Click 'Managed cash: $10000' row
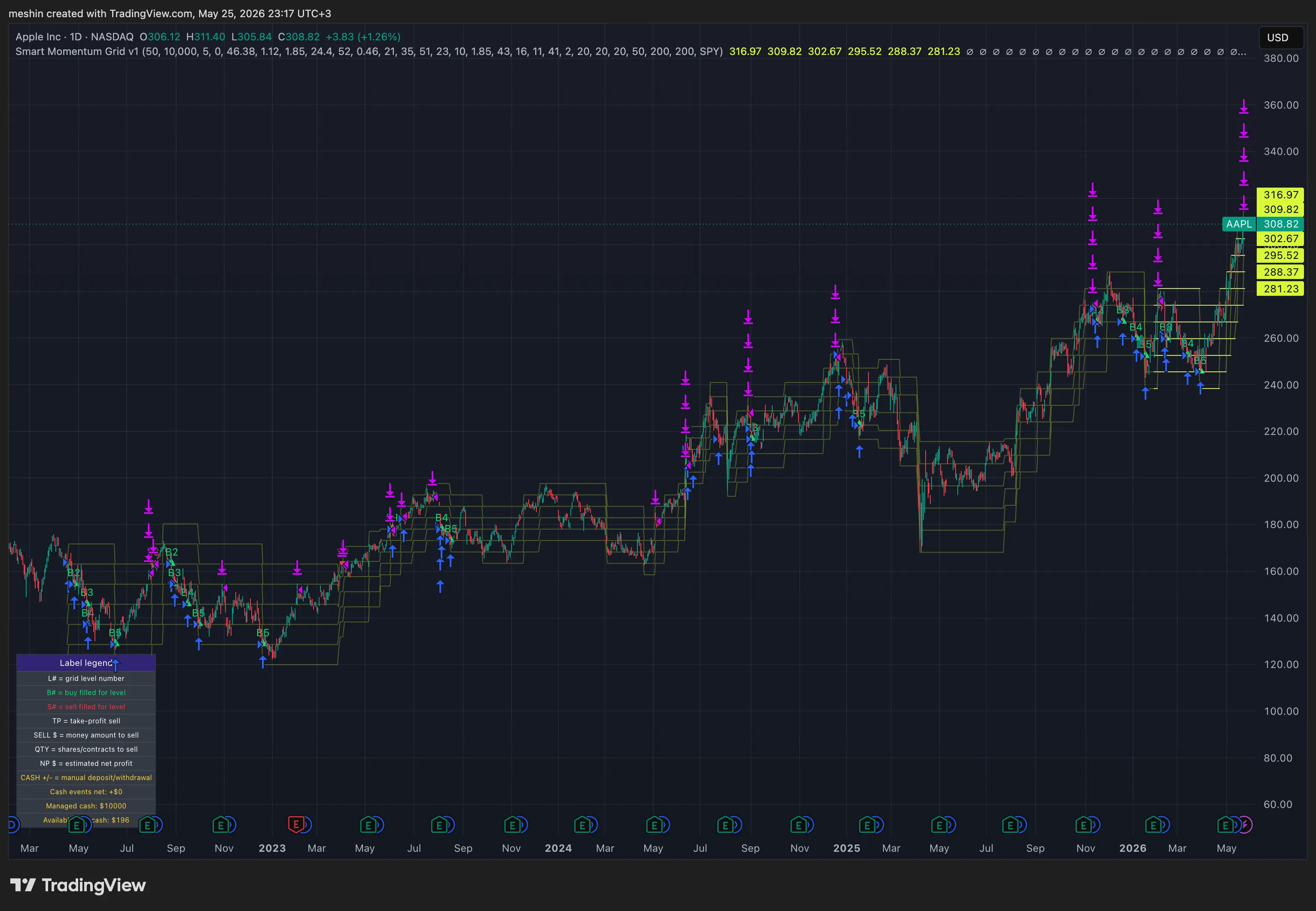The image size is (1316, 911). coord(86,806)
